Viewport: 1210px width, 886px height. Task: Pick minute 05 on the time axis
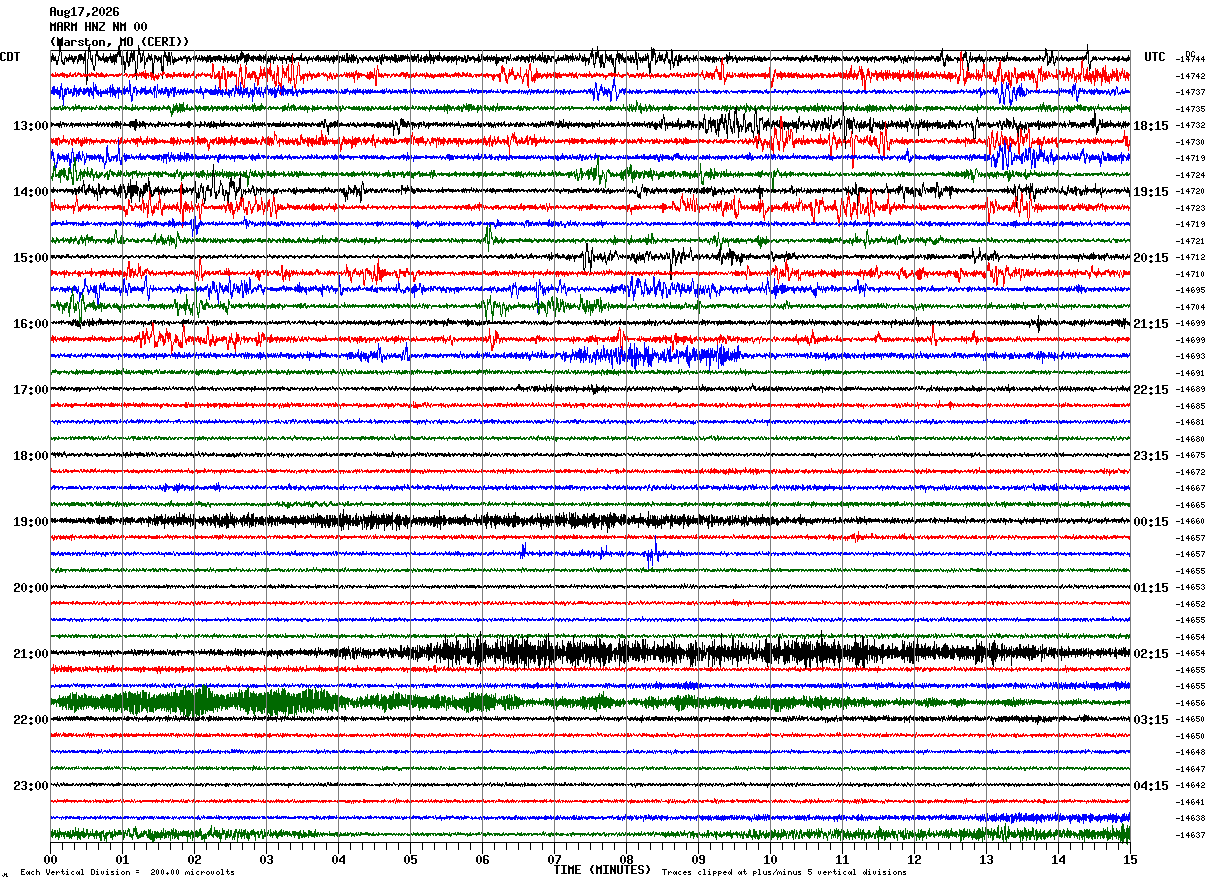410,859
